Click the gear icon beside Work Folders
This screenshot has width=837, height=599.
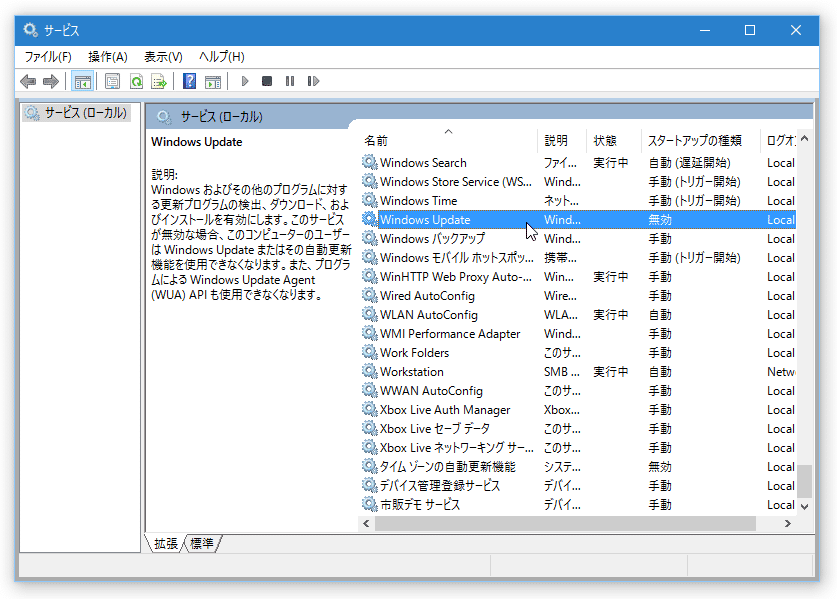pyautogui.click(x=369, y=352)
